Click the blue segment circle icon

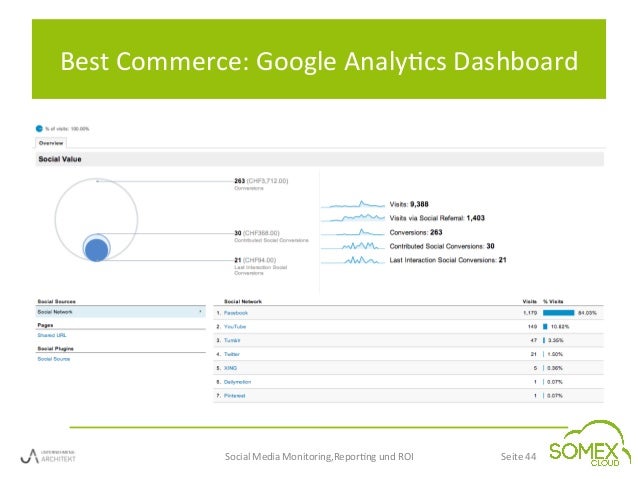[x=39, y=129]
